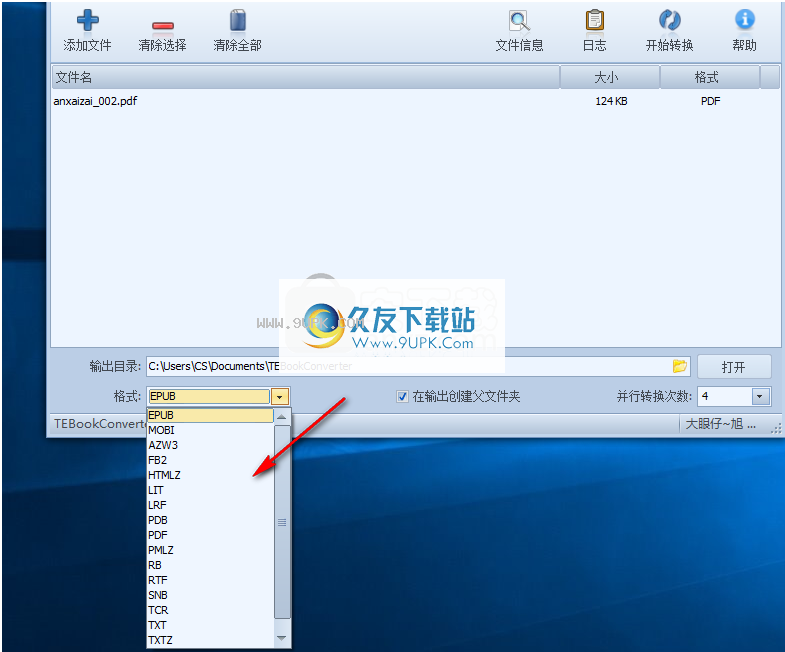This screenshot has height=652, width=785.
Task: Select TXTZ in the format list
Action: point(210,640)
